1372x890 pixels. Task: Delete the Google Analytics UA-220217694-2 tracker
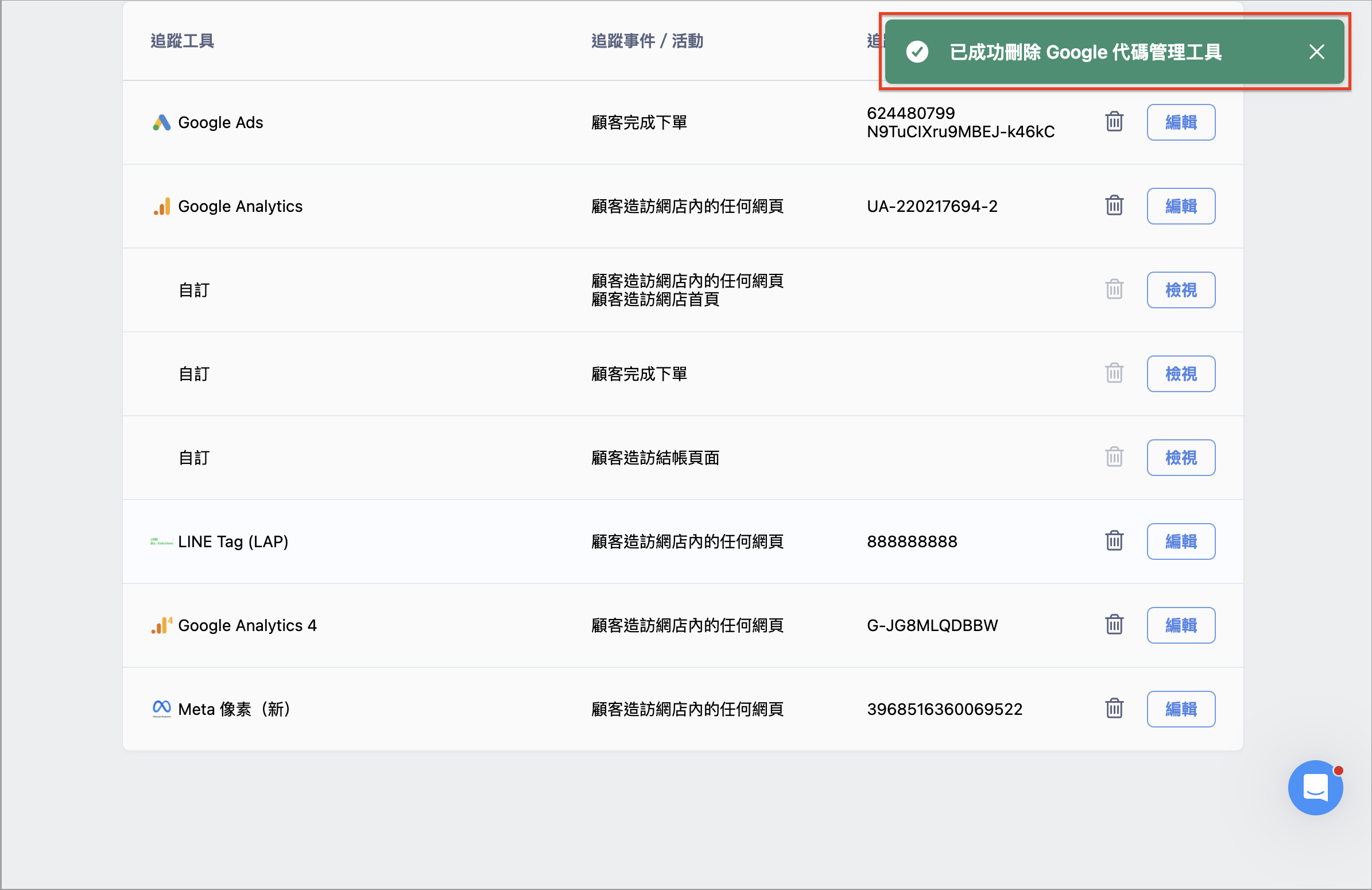point(1114,205)
